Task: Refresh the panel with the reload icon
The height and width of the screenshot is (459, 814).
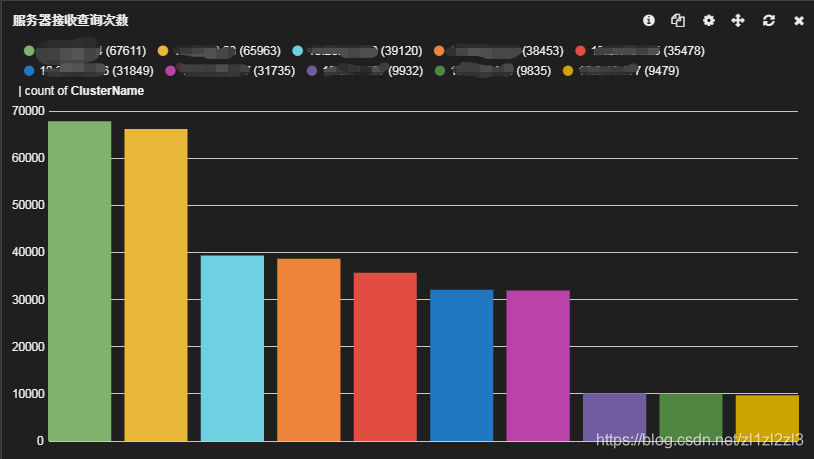Action: (x=769, y=20)
